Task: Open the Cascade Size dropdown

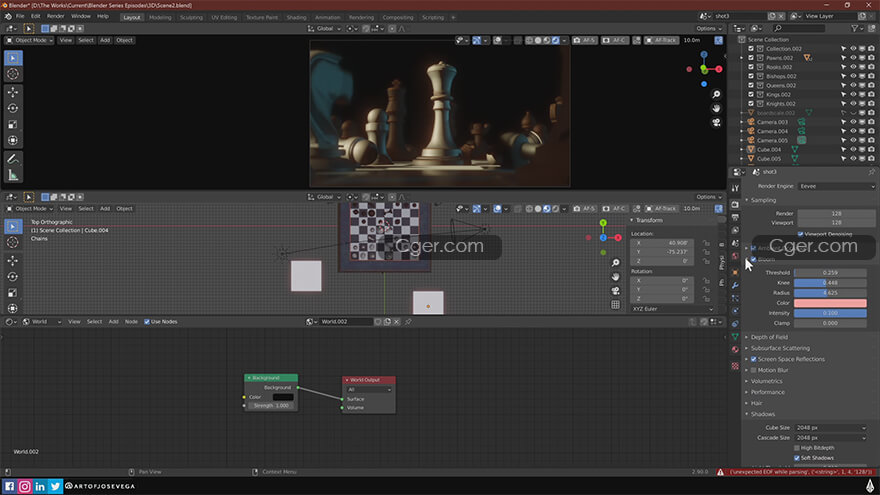Action: 831,438
